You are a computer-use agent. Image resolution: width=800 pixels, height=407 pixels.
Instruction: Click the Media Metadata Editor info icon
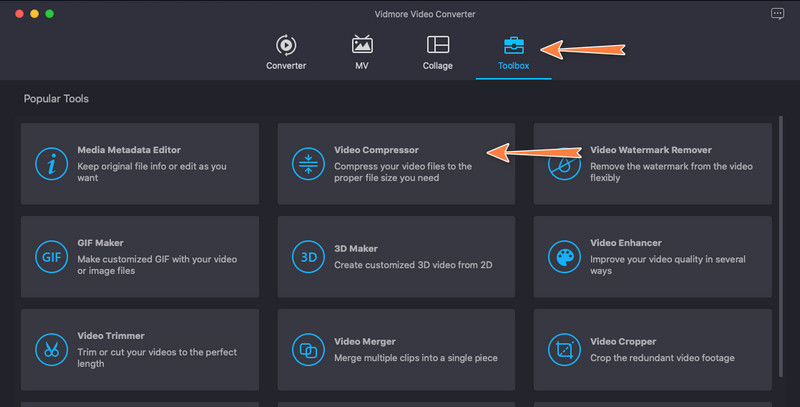(50, 163)
